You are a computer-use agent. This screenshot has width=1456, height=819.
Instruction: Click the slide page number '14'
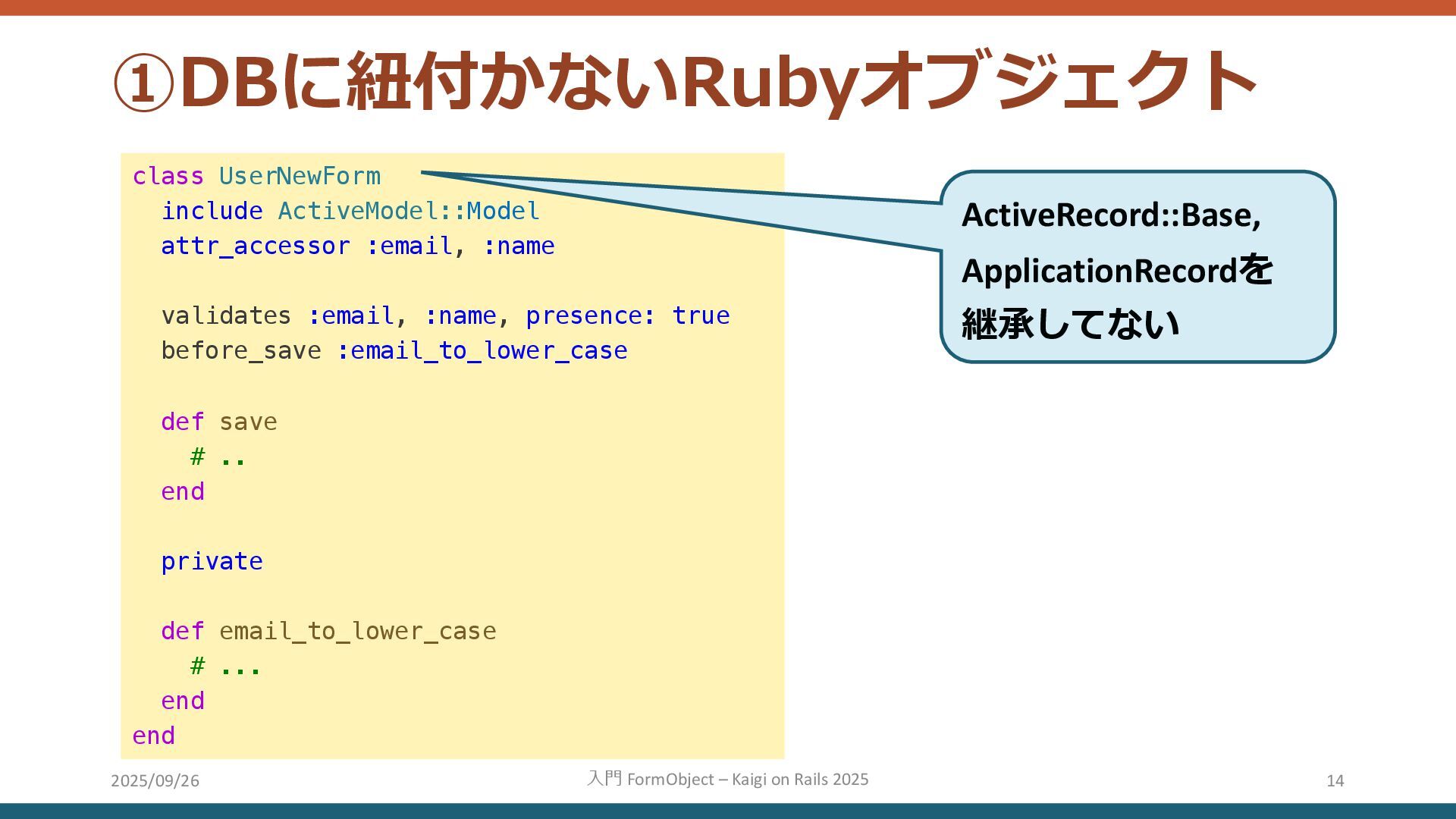1335,780
